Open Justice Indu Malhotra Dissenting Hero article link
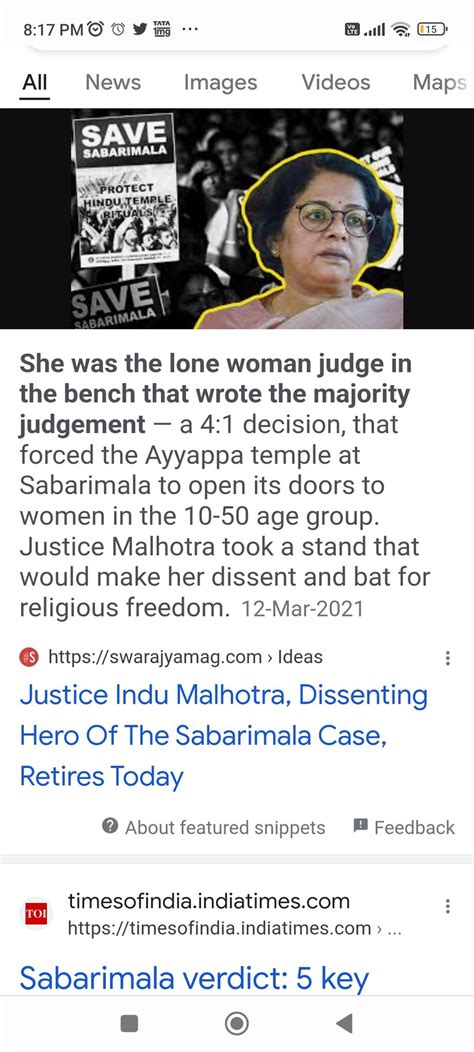This screenshot has width=474, height=1052. coord(223,736)
